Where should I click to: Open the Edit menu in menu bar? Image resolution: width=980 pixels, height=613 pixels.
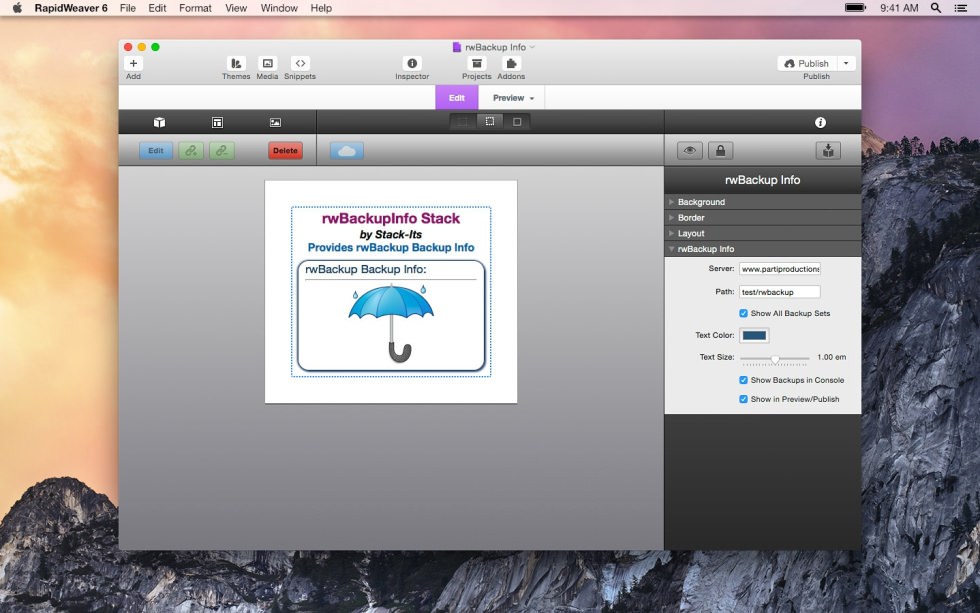click(x=157, y=8)
